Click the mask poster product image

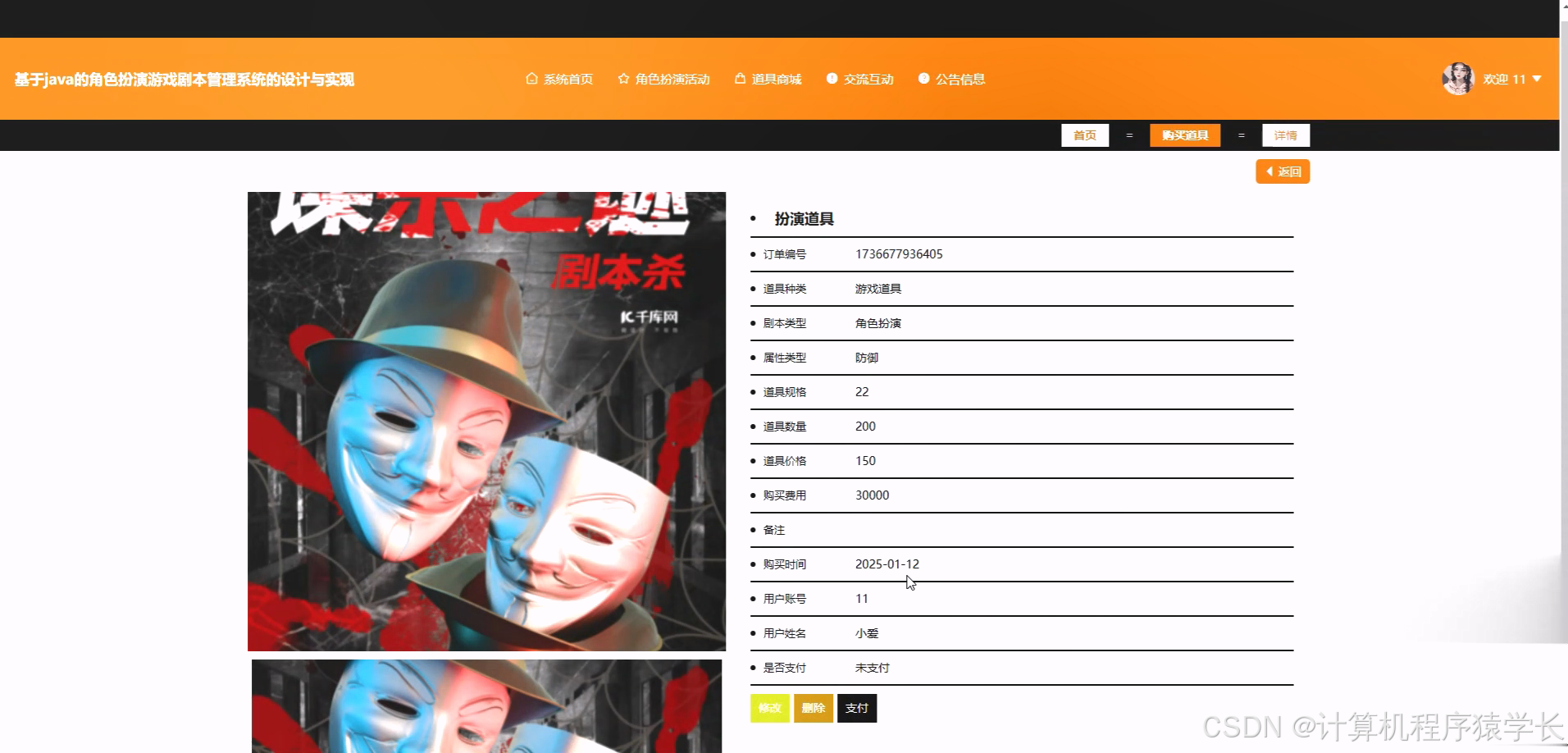click(486, 421)
